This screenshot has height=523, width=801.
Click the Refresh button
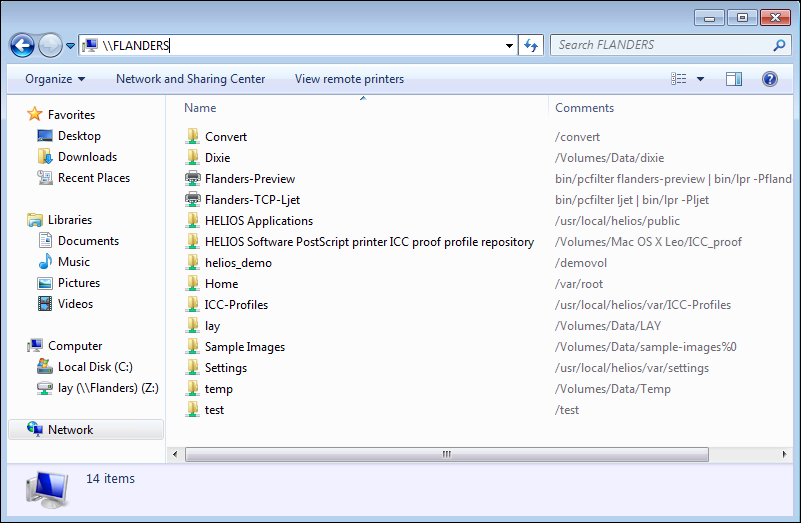coord(531,45)
